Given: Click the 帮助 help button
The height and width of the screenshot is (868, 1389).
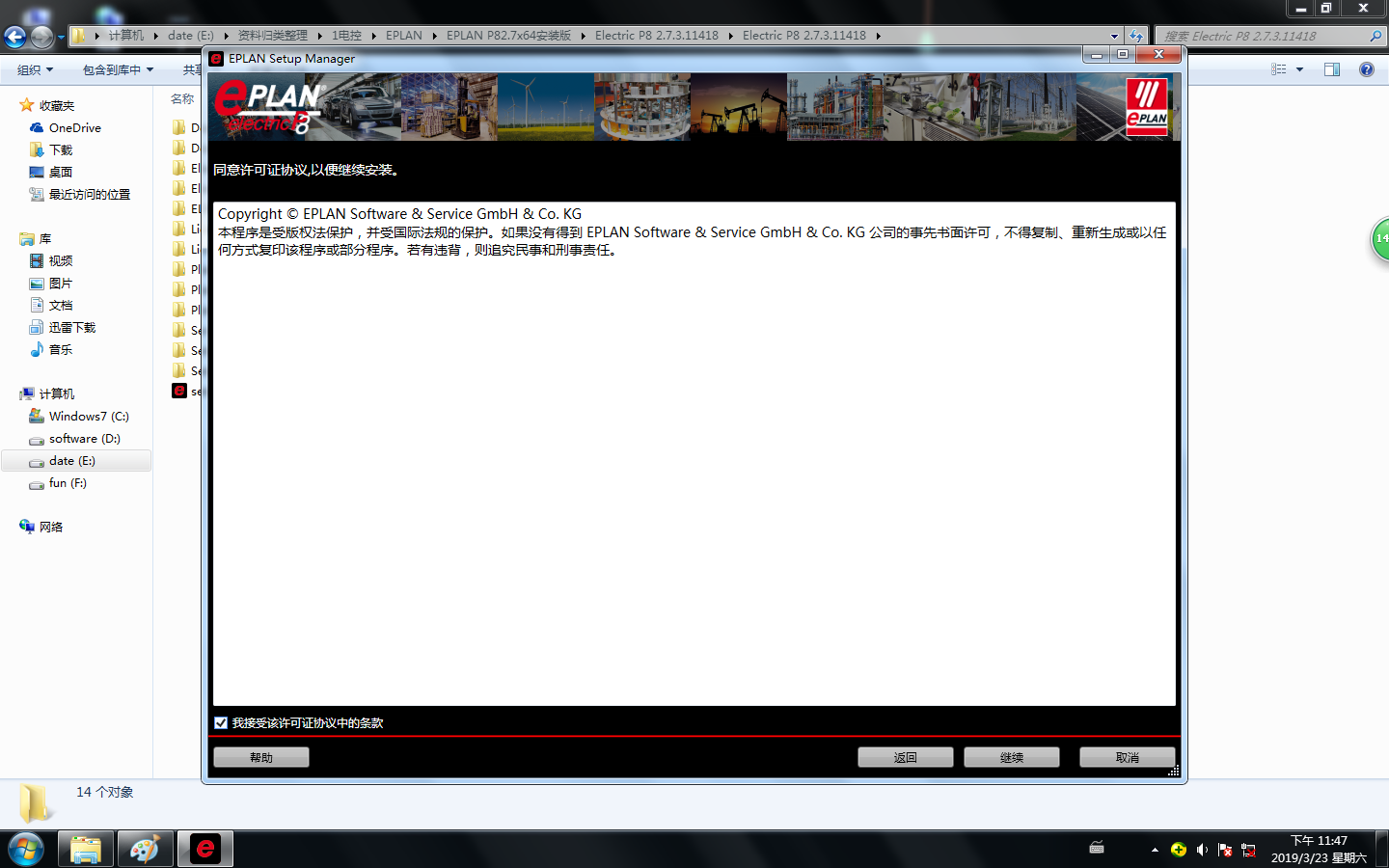Looking at the screenshot, I should click(260, 757).
